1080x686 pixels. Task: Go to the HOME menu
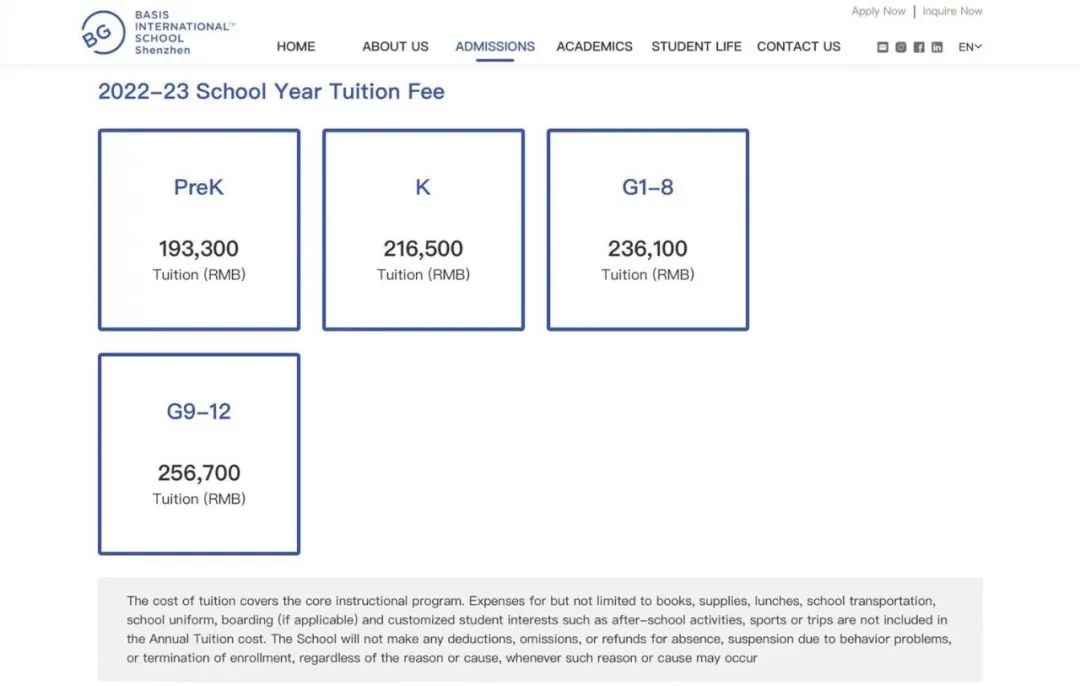(296, 46)
